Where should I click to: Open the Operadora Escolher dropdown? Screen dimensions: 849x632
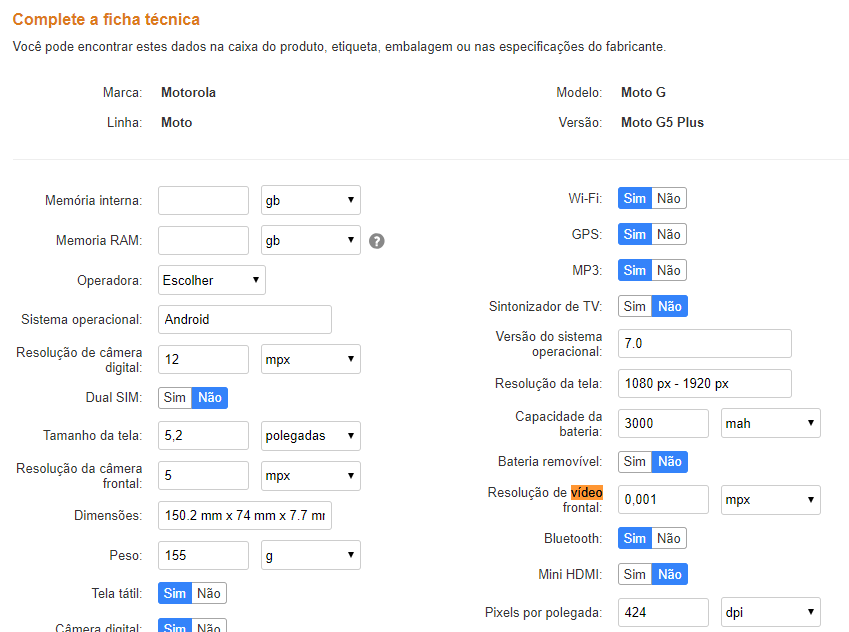coord(212,280)
